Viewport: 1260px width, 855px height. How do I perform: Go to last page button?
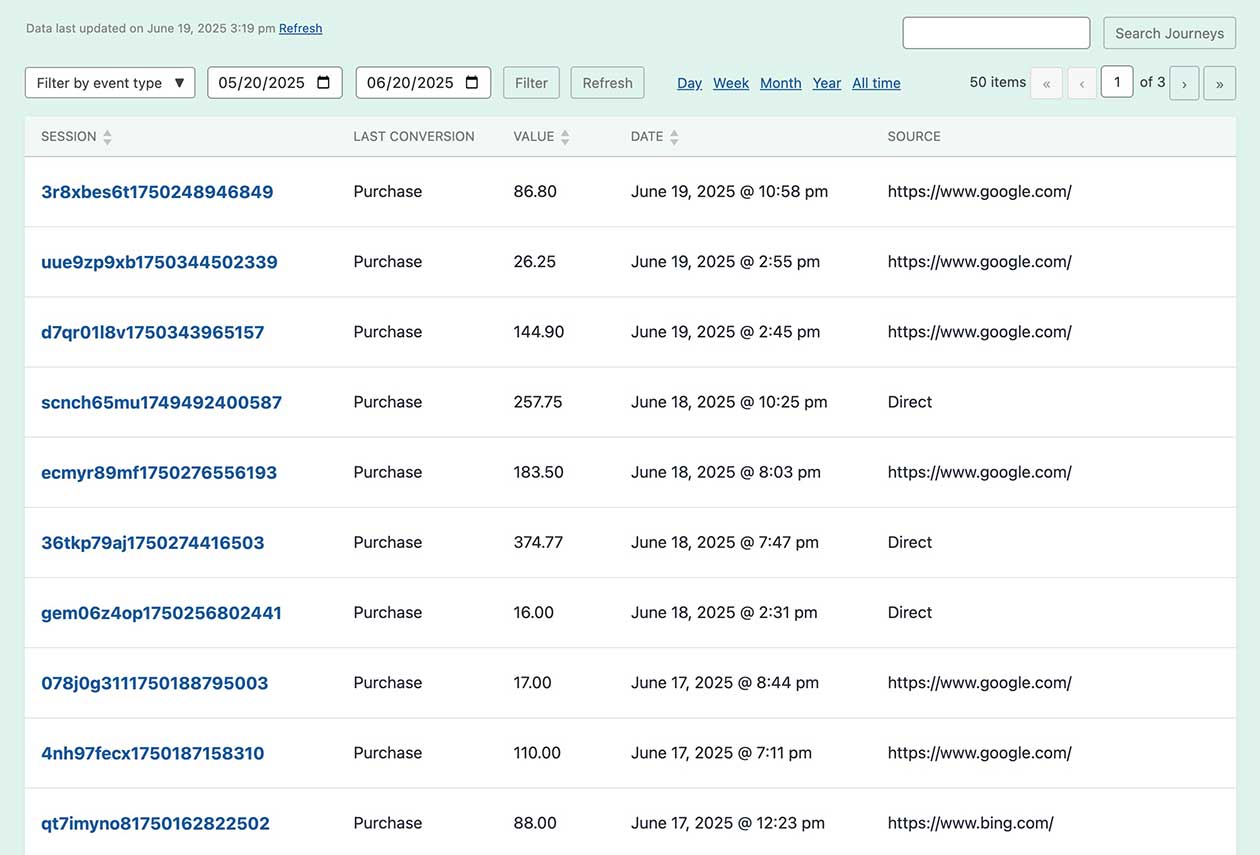(x=1219, y=83)
